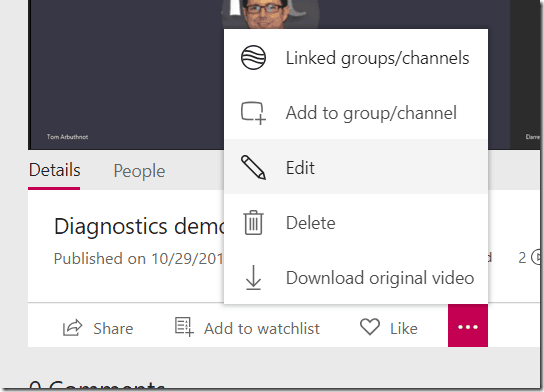Click the Diagnostics demo video title
The width and height of the screenshot is (544, 392).
pyautogui.click(x=139, y=226)
